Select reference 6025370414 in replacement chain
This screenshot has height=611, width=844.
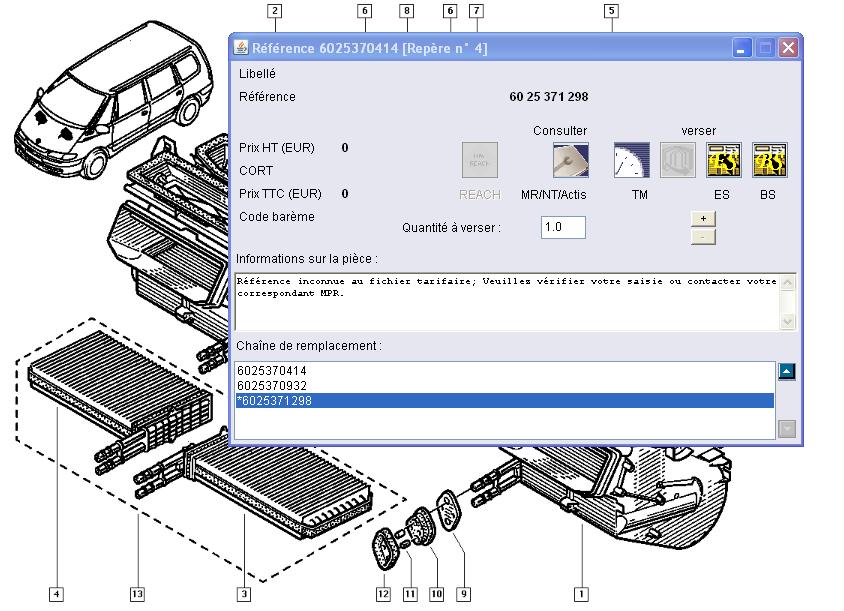pos(272,371)
